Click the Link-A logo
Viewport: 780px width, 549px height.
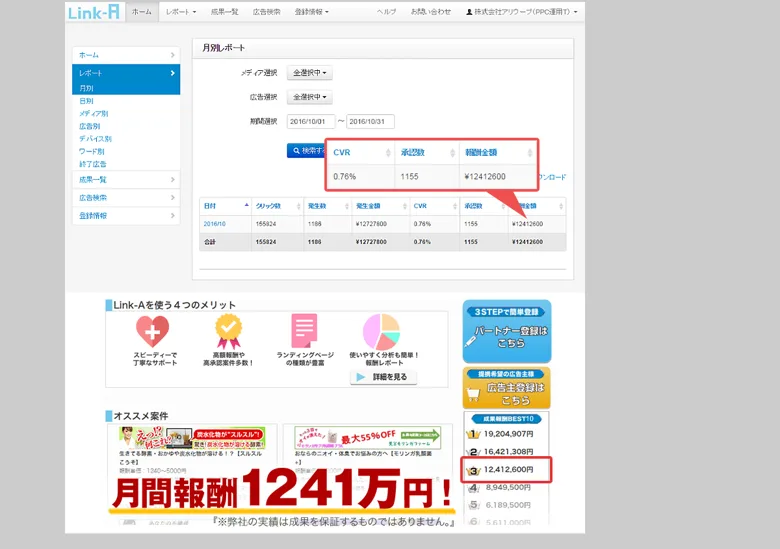[94, 12]
